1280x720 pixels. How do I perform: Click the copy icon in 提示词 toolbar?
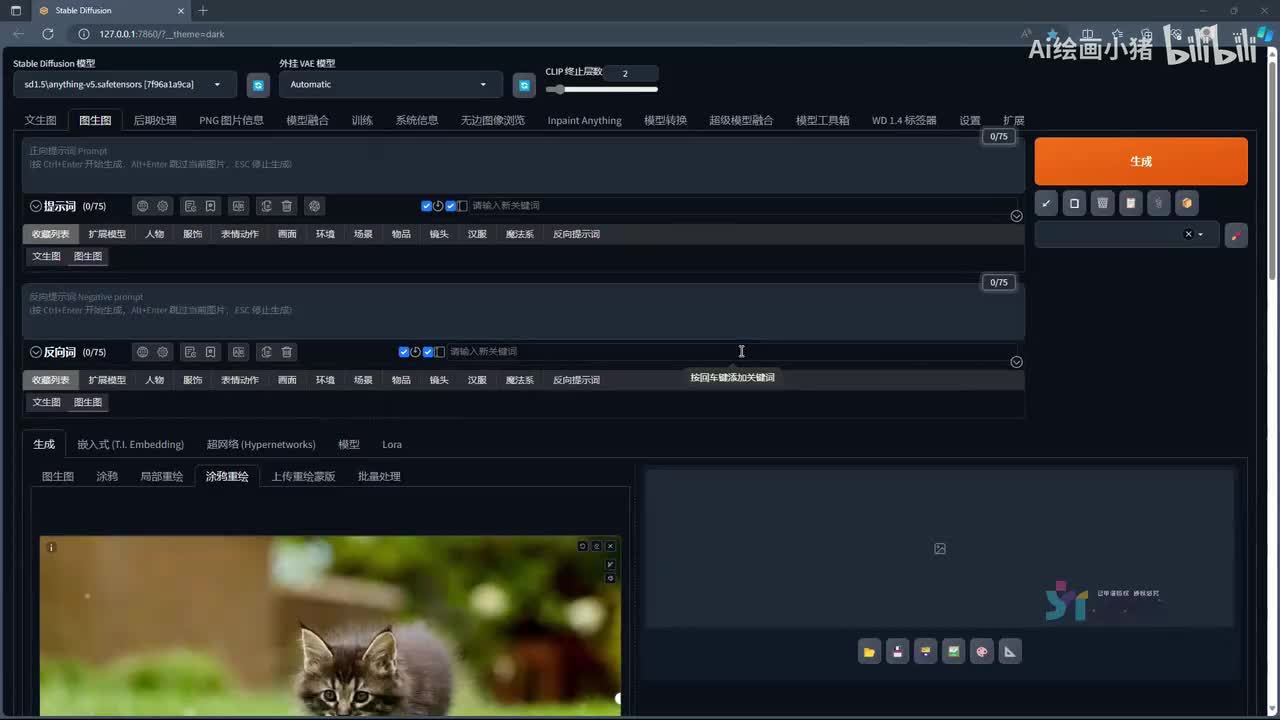(x=266, y=206)
